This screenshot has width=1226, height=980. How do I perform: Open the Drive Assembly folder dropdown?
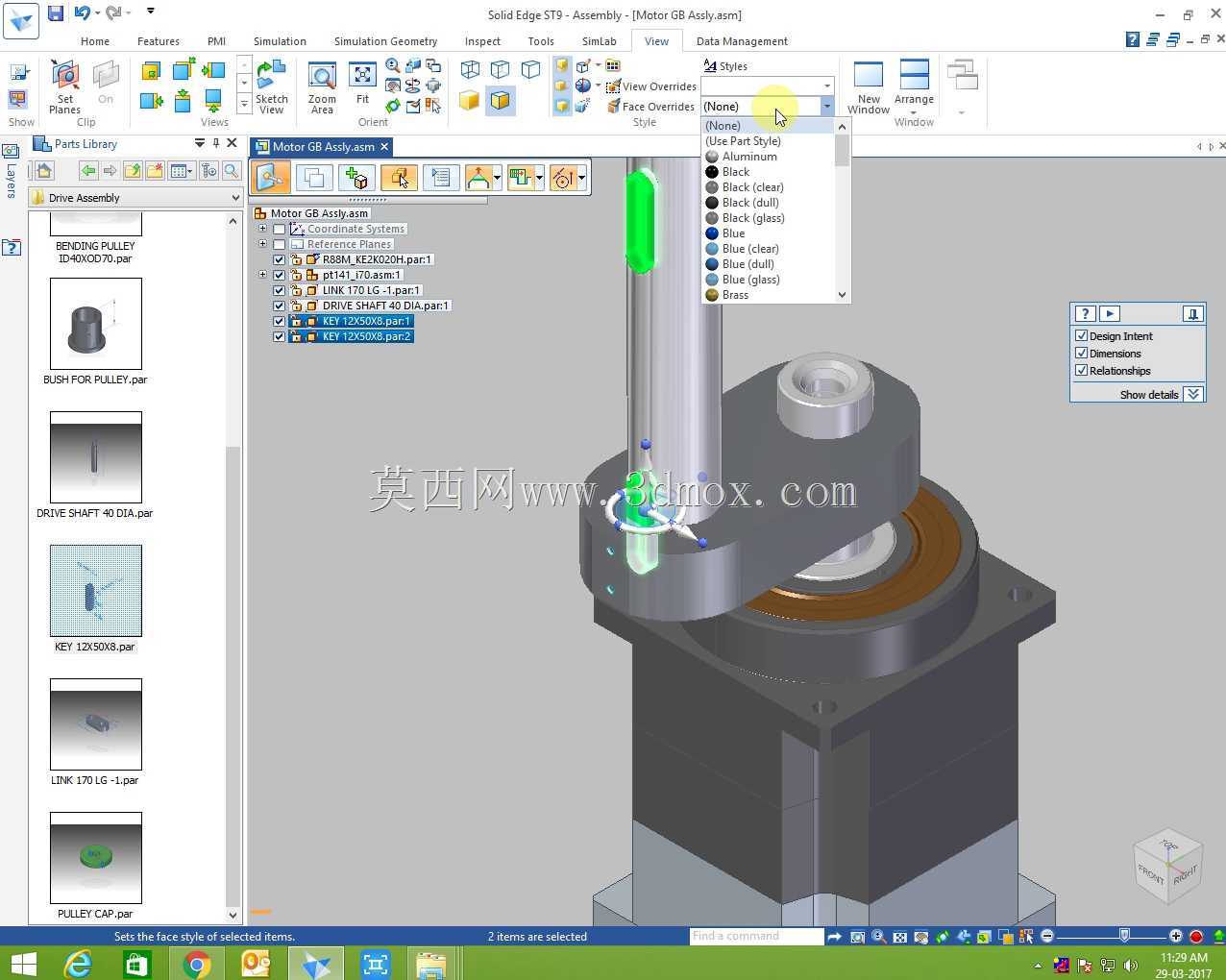click(235, 197)
